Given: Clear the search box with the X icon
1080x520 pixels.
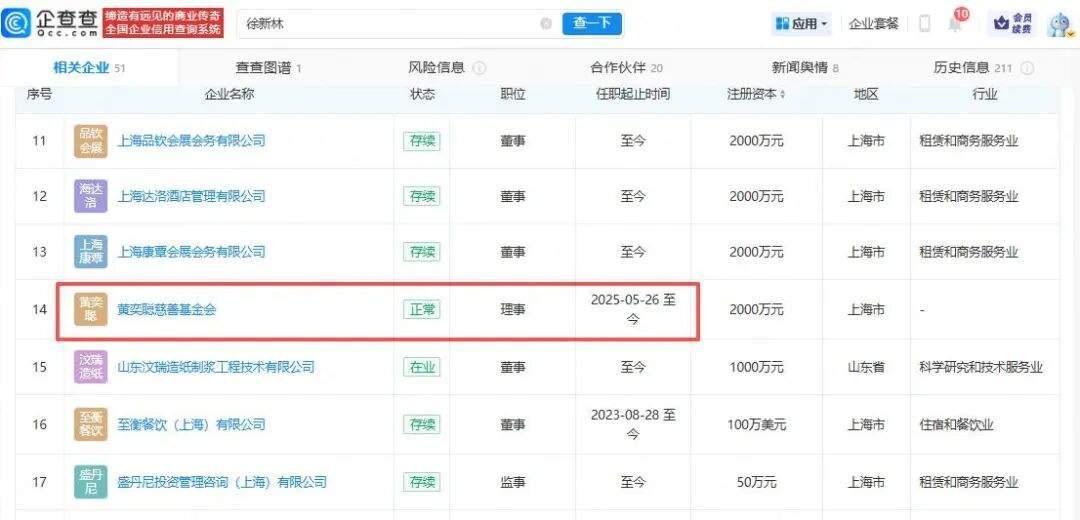Looking at the screenshot, I should tap(546, 24).
